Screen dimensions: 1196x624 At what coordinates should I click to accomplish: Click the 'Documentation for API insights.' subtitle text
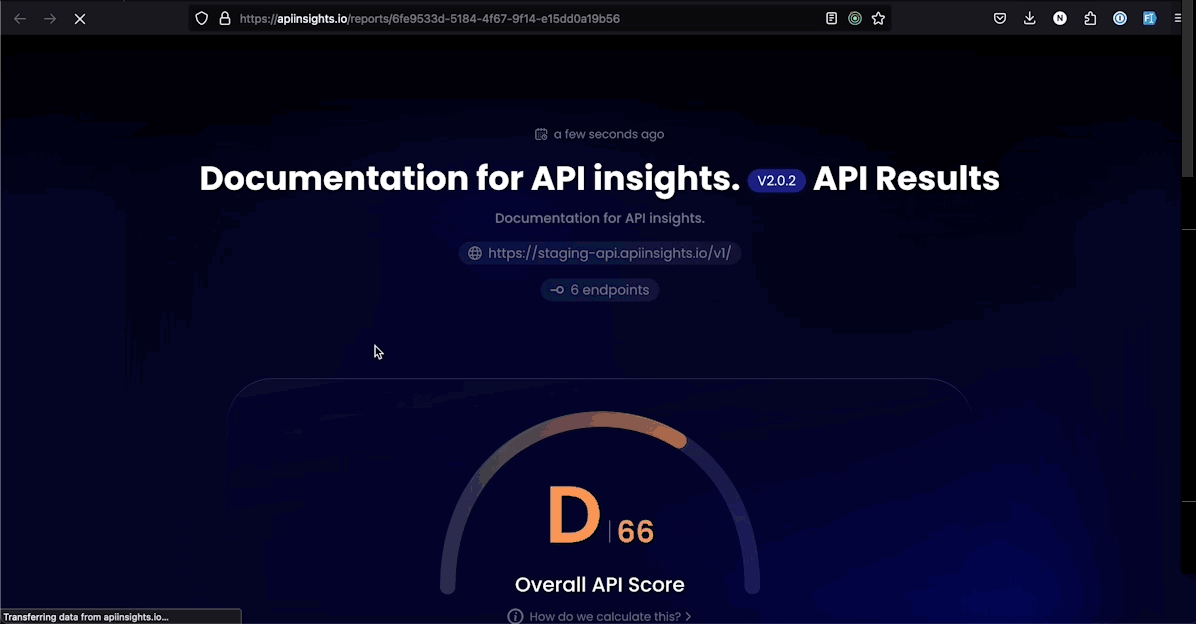pos(600,218)
